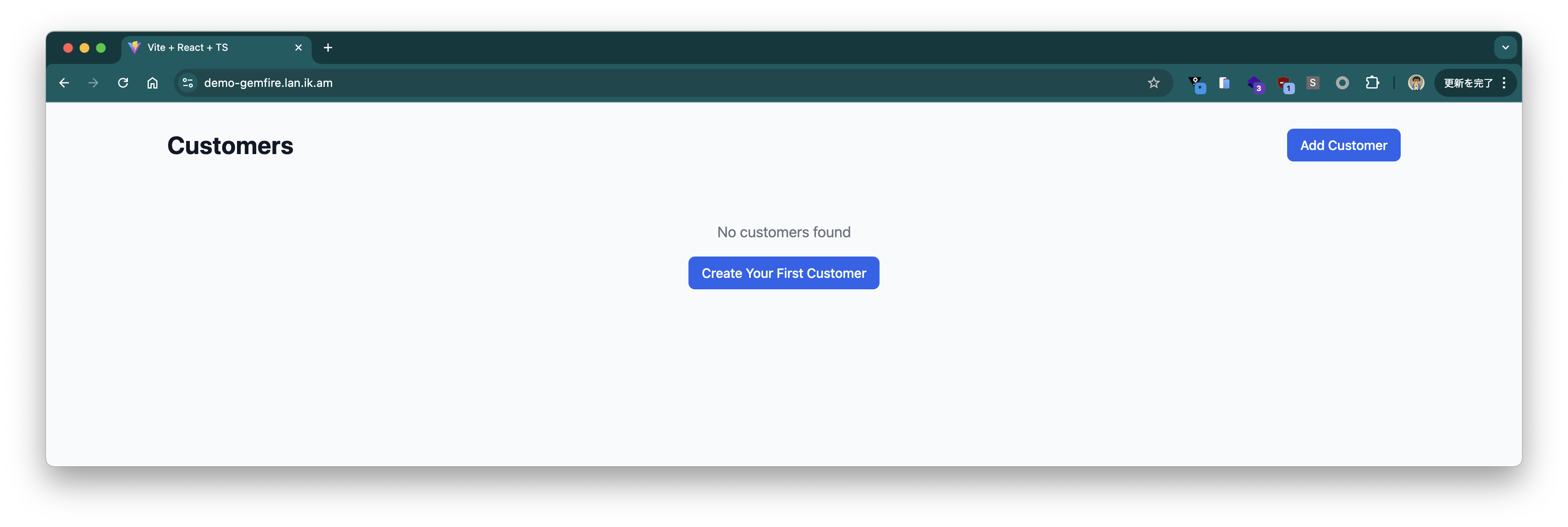Open the purple extension with badge 3
This screenshot has height=527, width=1568.
[1255, 84]
